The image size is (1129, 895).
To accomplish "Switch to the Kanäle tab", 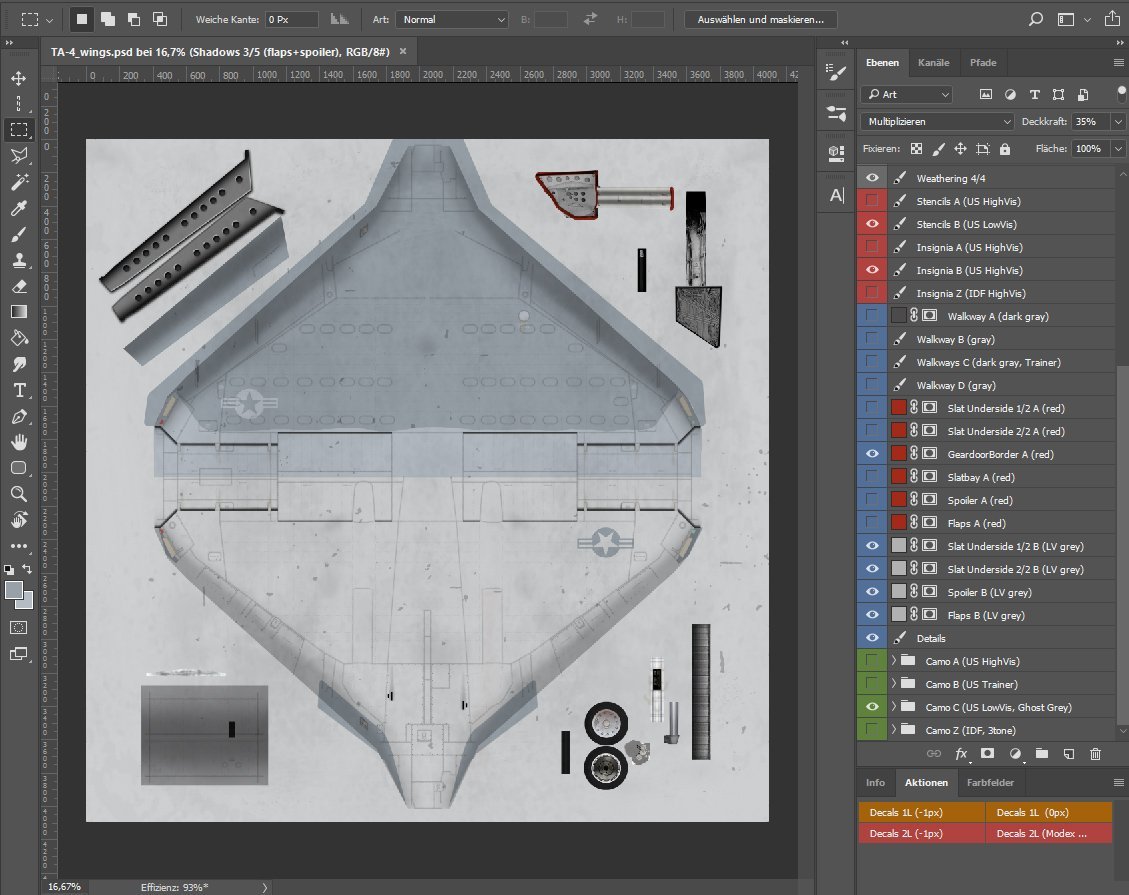I will [934, 62].
